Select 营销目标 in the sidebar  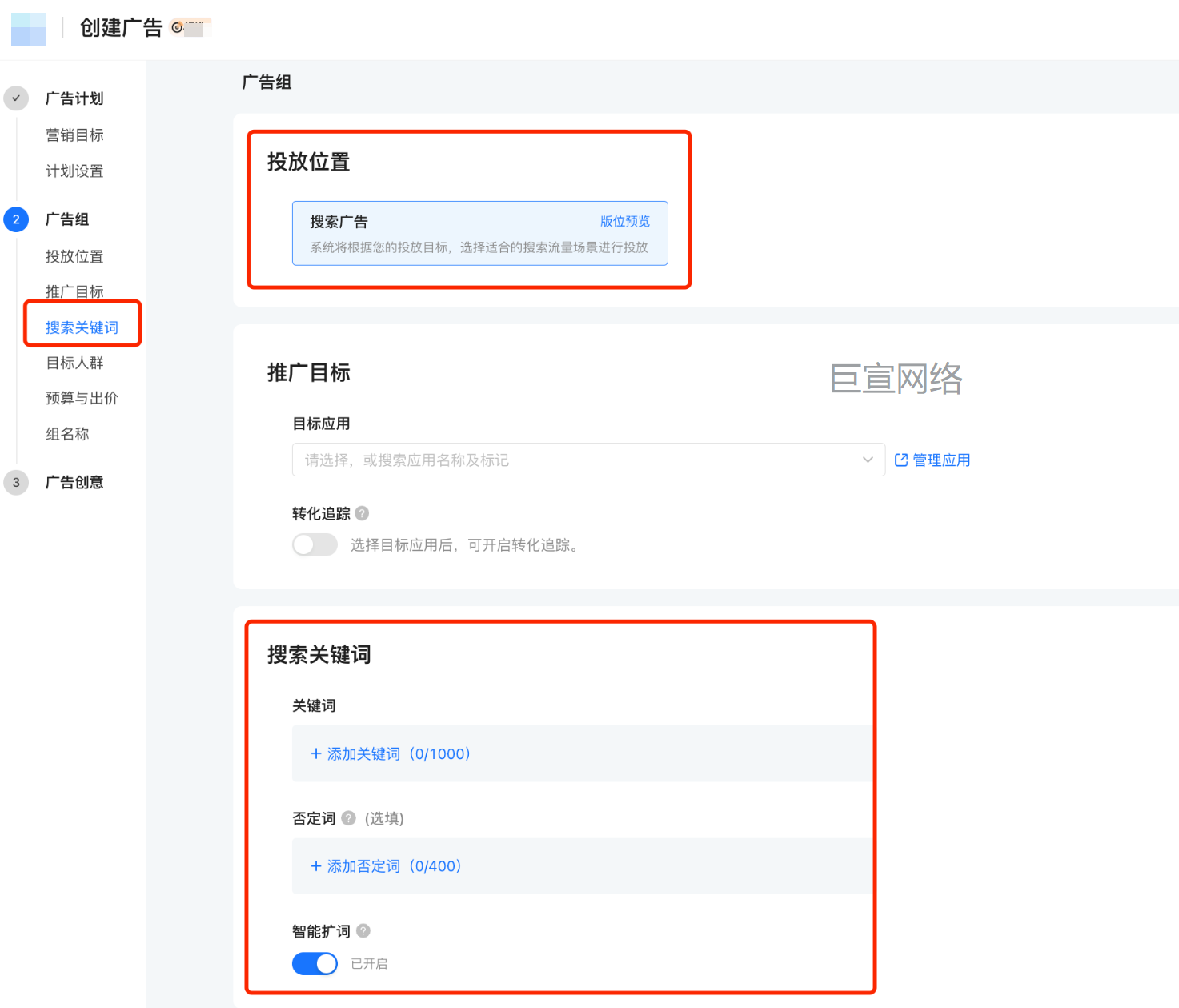click(x=74, y=135)
